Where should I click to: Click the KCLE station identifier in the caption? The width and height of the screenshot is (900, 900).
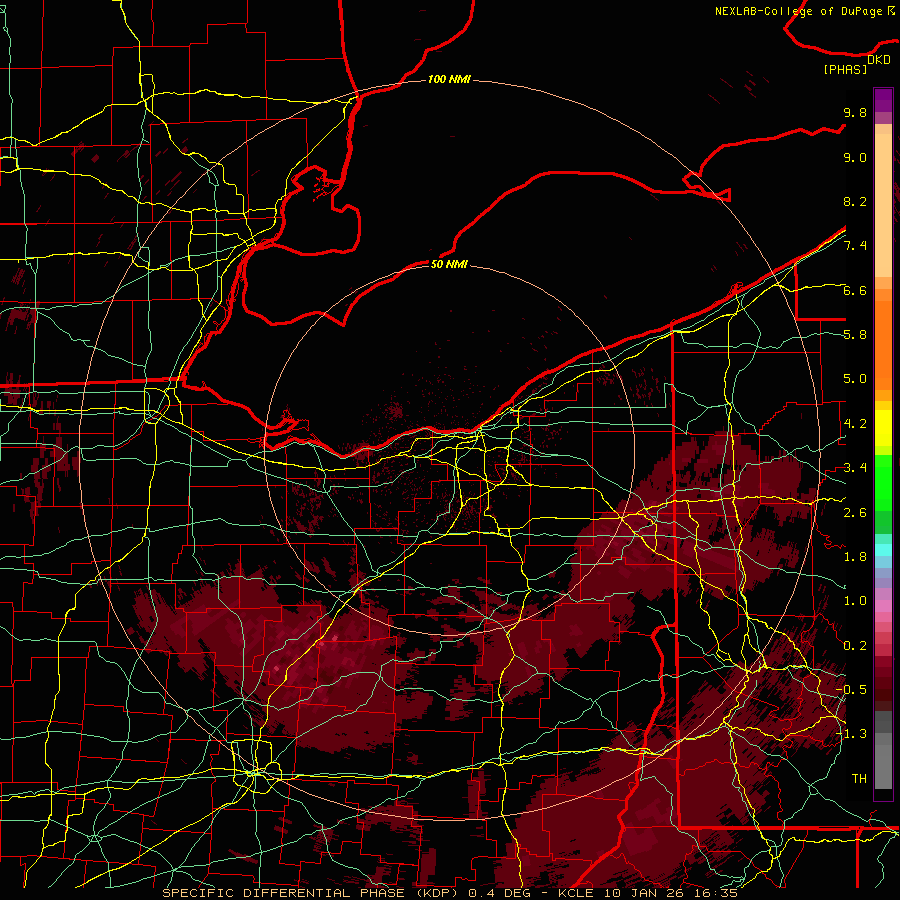tap(576, 893)
